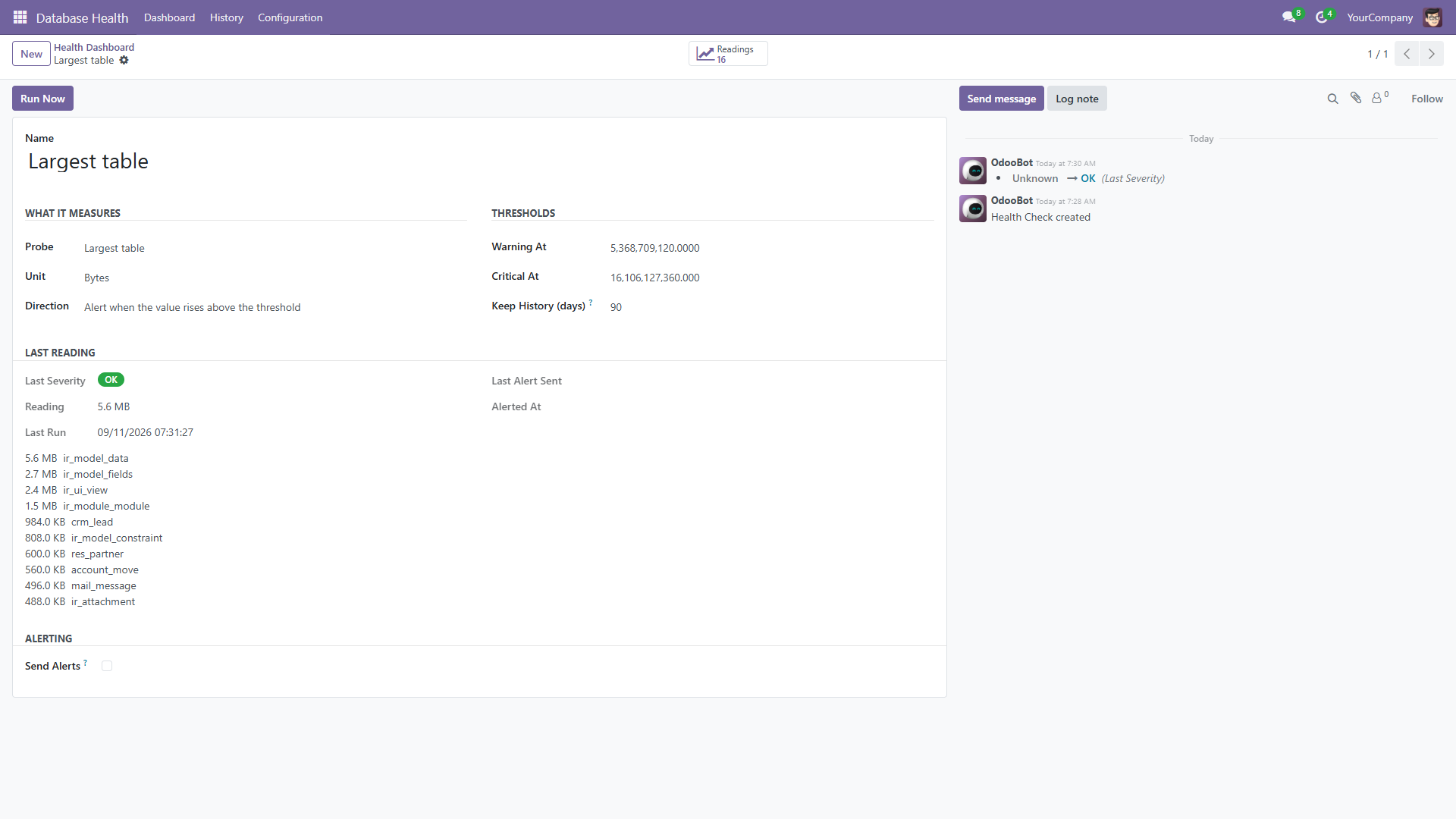Screen dimensions: 1456x819
Task: Open the Health Dashboard breadcrumb link
Action: (94, 47)
